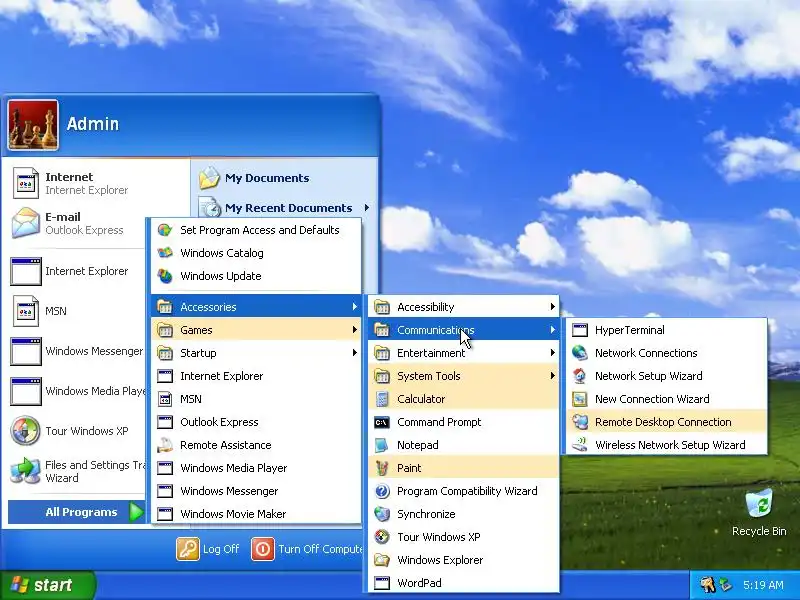Expand the Games submenu arrow
The height and width of the screenshot is (600, 800).
[355, 330]
